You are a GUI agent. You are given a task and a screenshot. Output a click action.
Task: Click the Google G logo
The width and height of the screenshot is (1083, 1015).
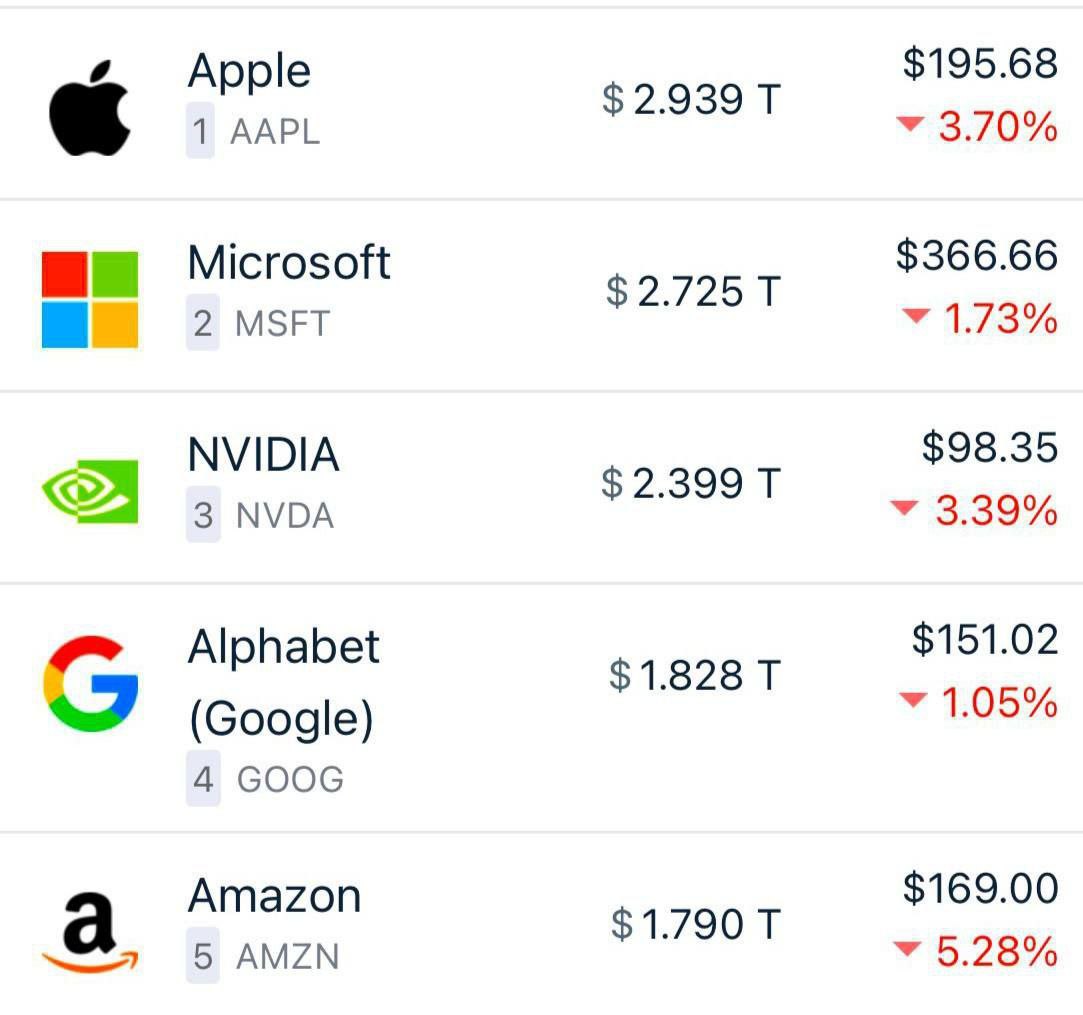point(91,683)
